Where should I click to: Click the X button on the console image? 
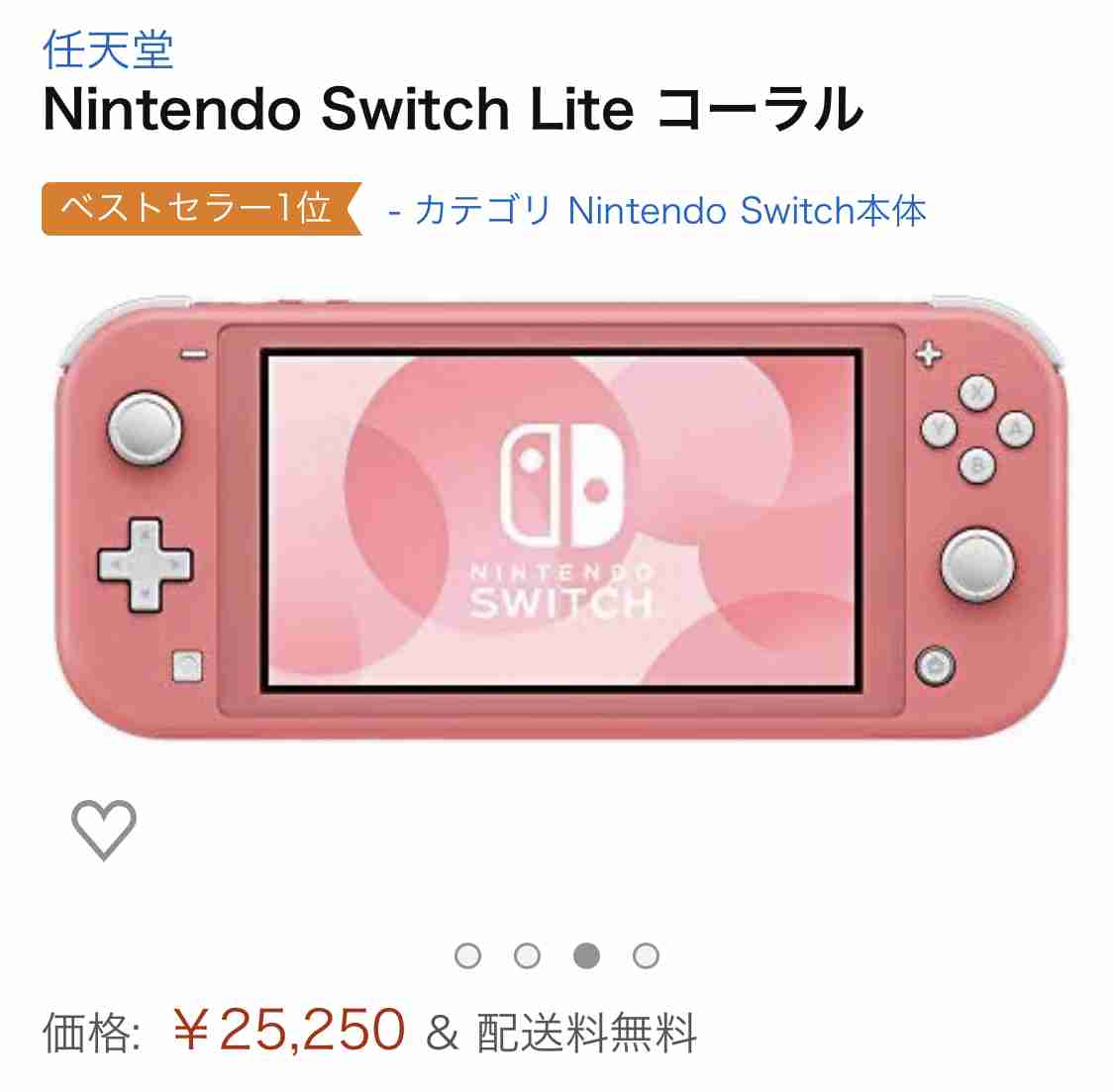977,392
